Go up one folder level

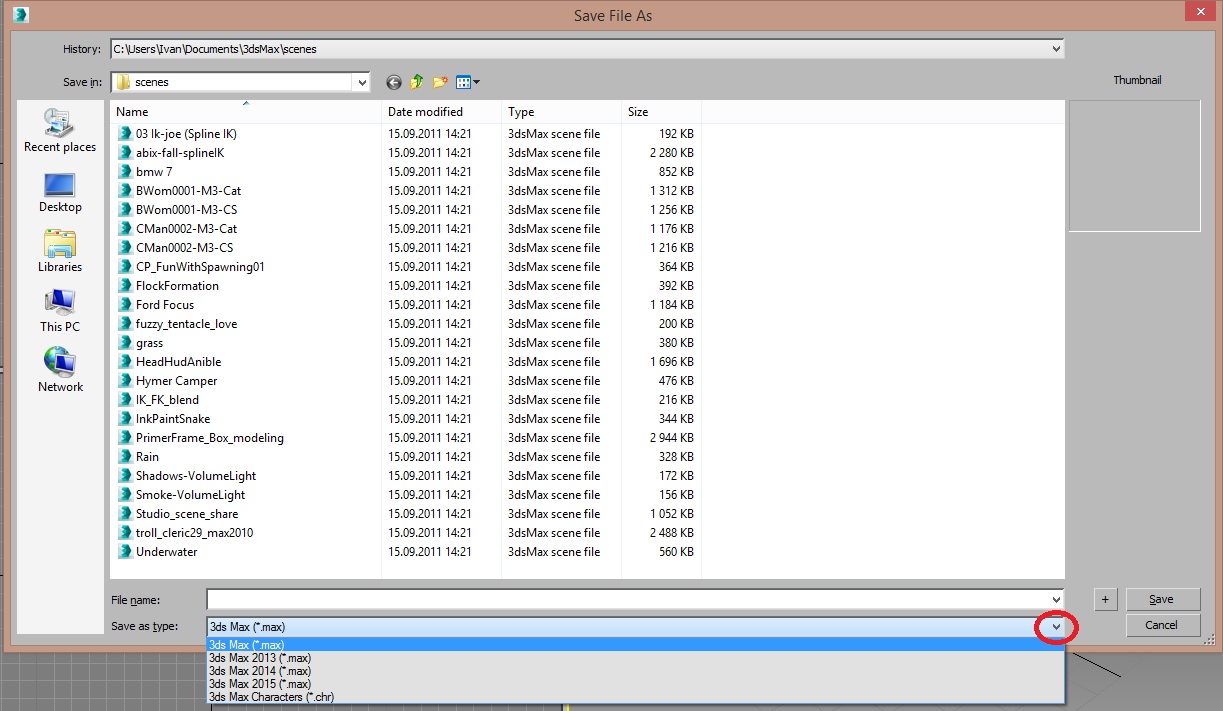point(417,82)
